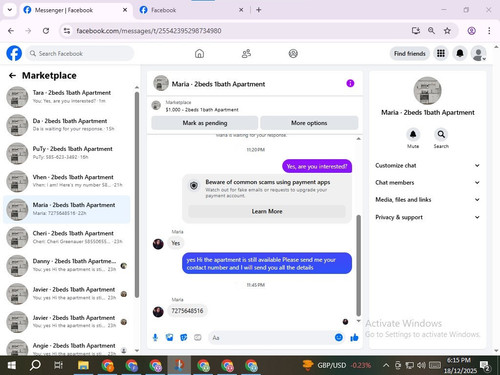The image size is (500, 375).
Task: Open the emoji picker in message box
Action: (x=339, y=338)
